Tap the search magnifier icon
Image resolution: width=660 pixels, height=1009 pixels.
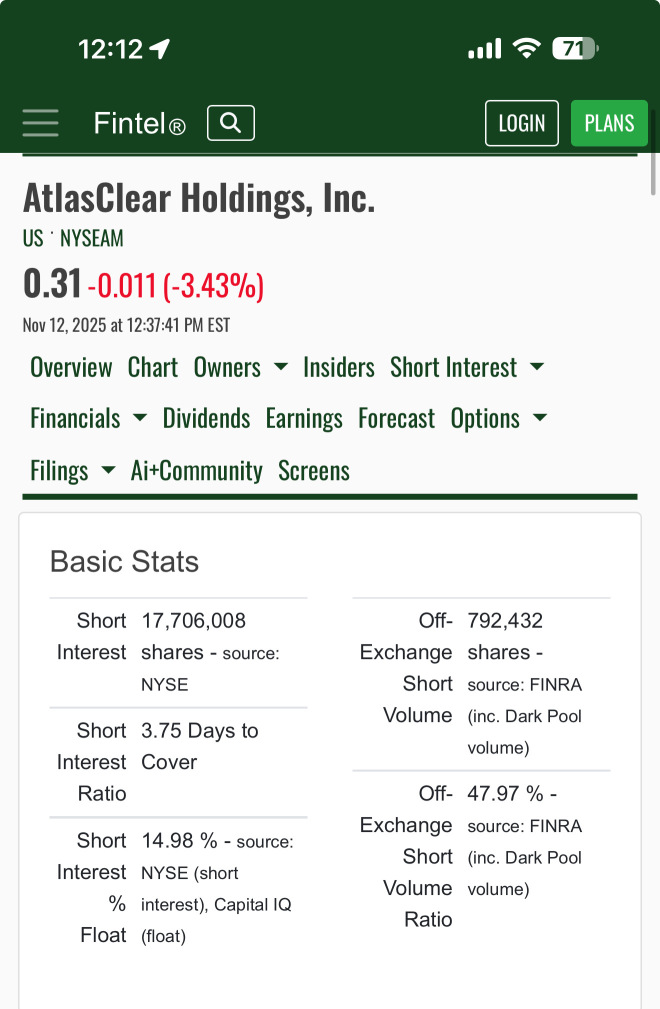[x=231, y=123]
